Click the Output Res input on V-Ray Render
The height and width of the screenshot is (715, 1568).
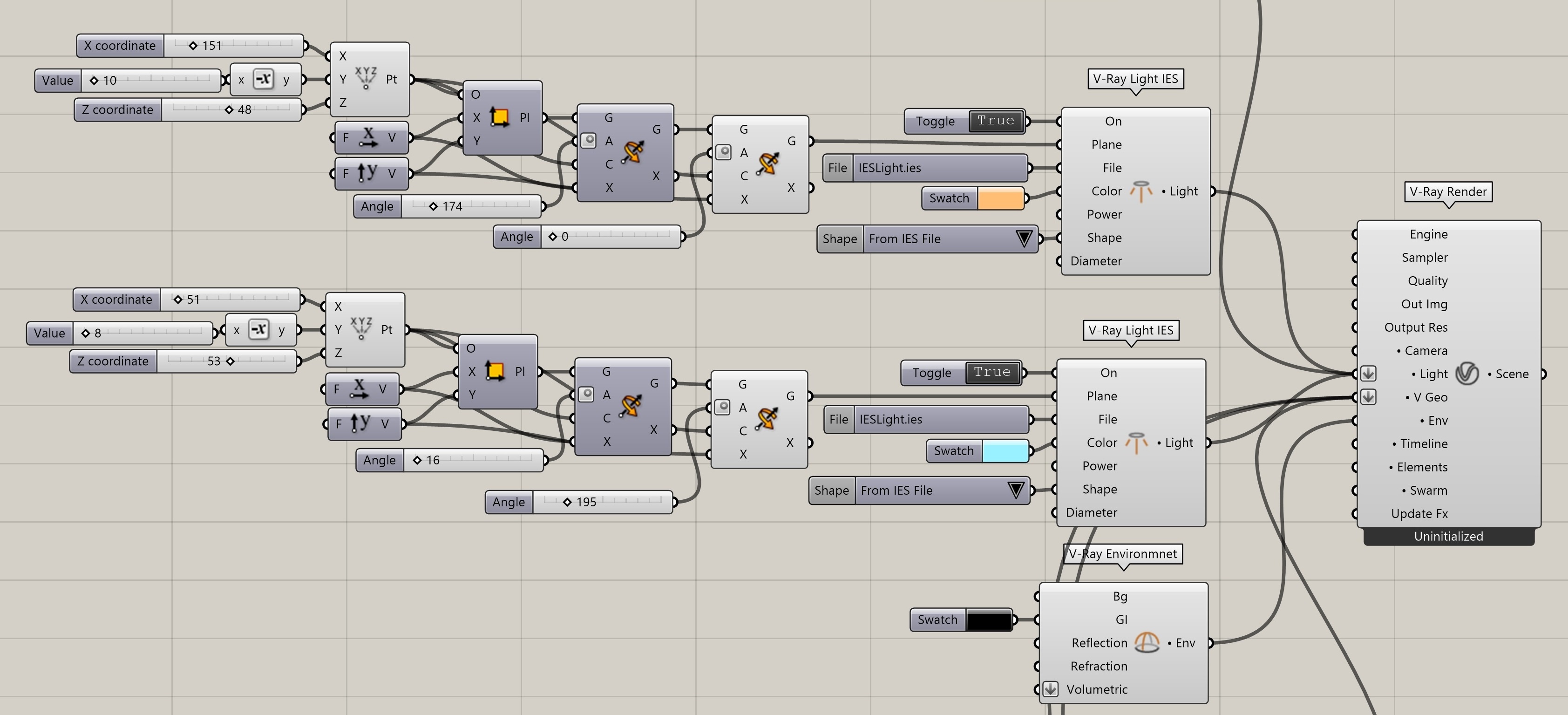(x=1416, y=327)
